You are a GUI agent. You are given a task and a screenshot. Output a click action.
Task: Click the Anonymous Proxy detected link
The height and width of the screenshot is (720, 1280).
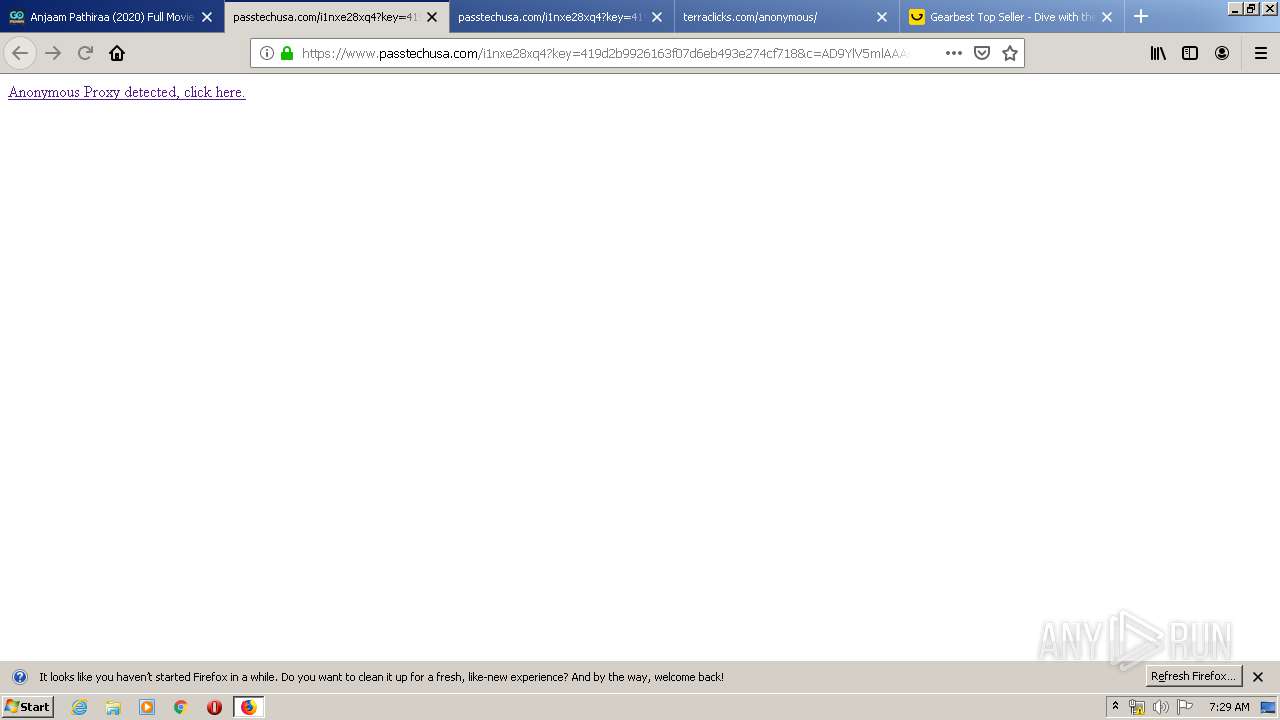point(127,92)
